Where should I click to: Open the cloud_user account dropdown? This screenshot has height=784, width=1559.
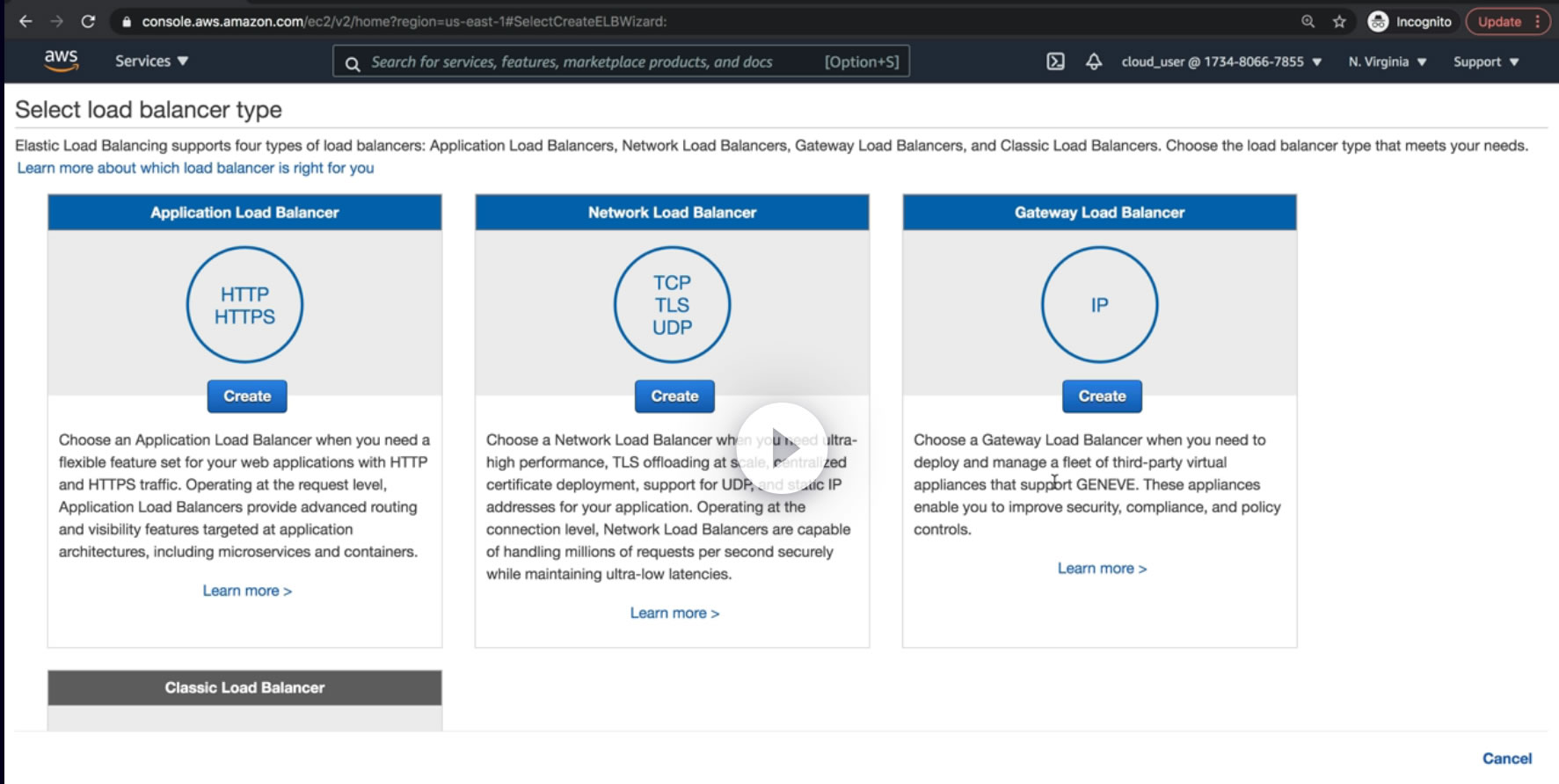click(1221, 62)
